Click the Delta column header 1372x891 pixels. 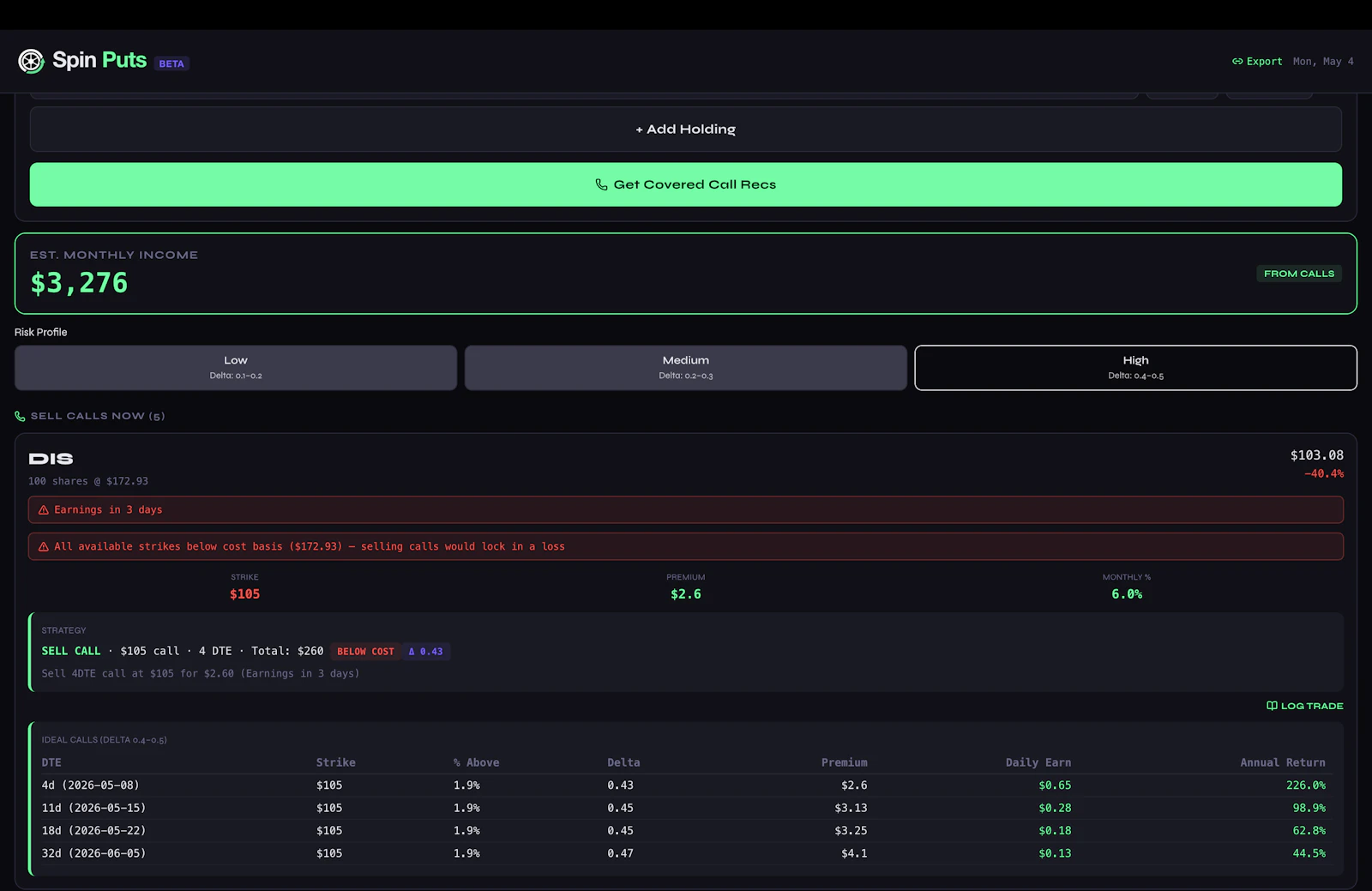pos(623,762)
